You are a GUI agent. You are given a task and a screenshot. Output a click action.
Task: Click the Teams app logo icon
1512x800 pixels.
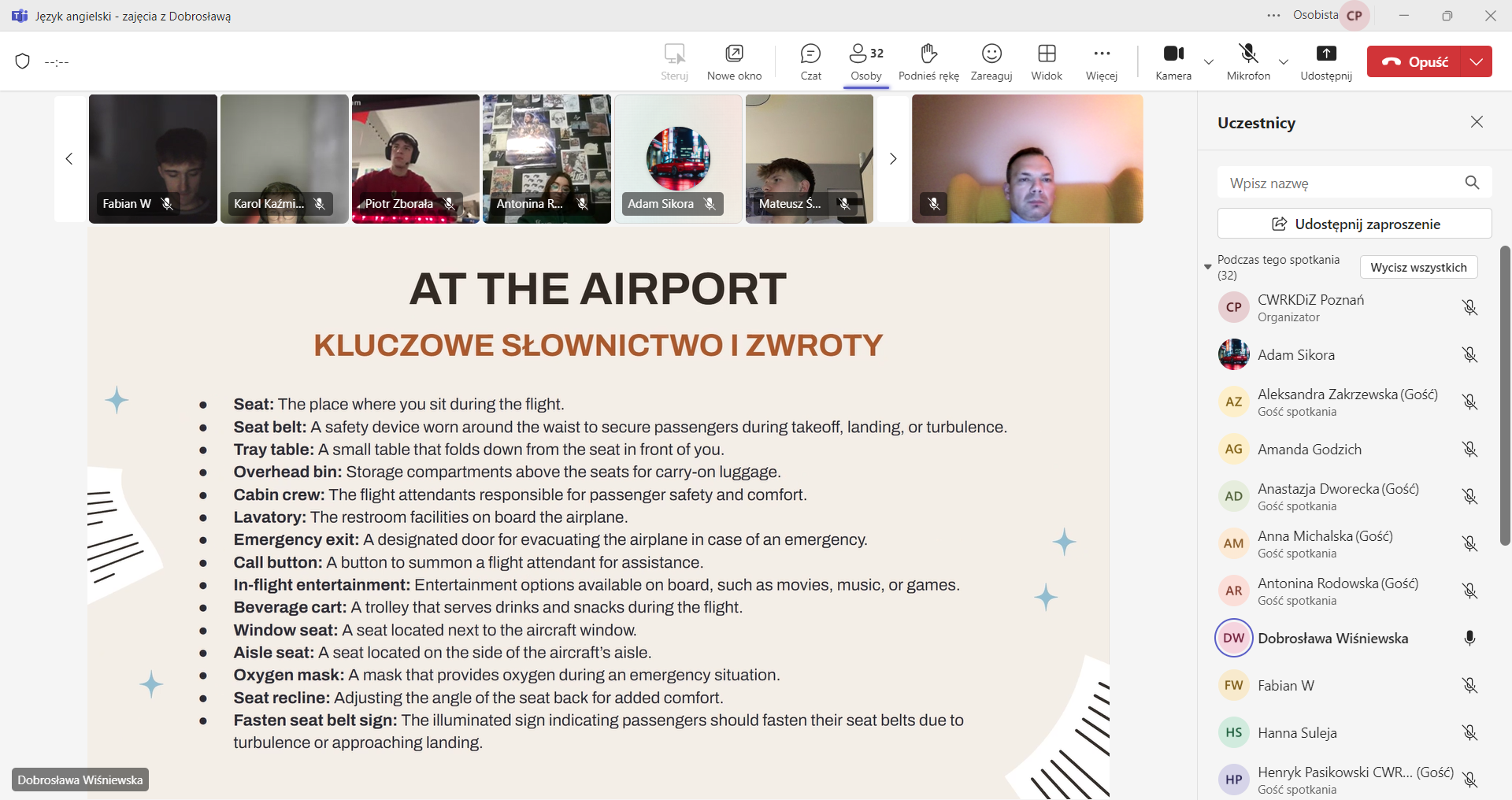click(20, 16)
